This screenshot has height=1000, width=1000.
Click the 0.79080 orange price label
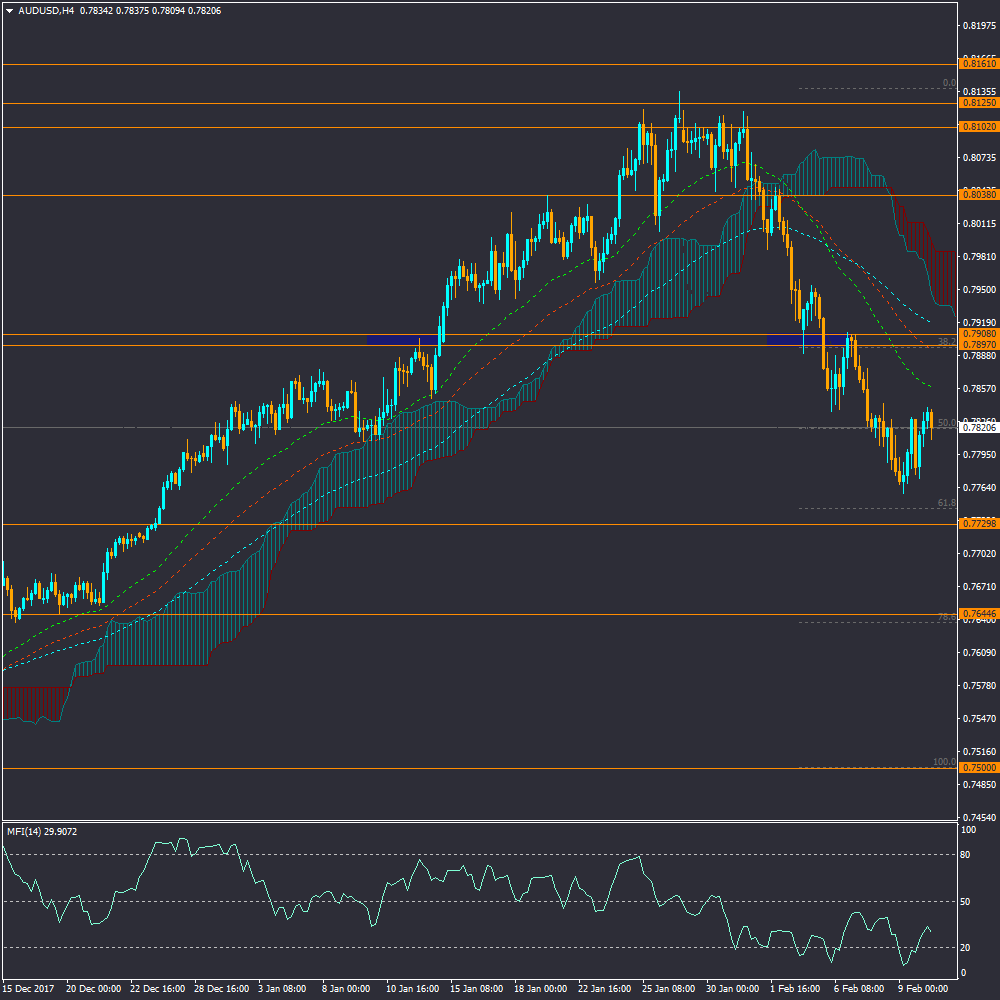977,333
